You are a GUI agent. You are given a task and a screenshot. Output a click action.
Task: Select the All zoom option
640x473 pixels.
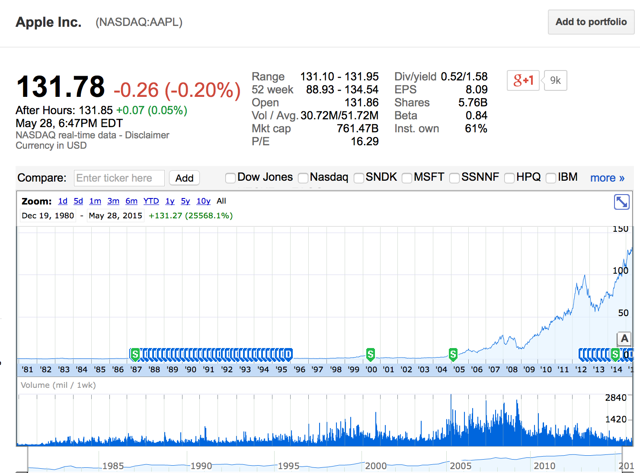pos(221,201)
